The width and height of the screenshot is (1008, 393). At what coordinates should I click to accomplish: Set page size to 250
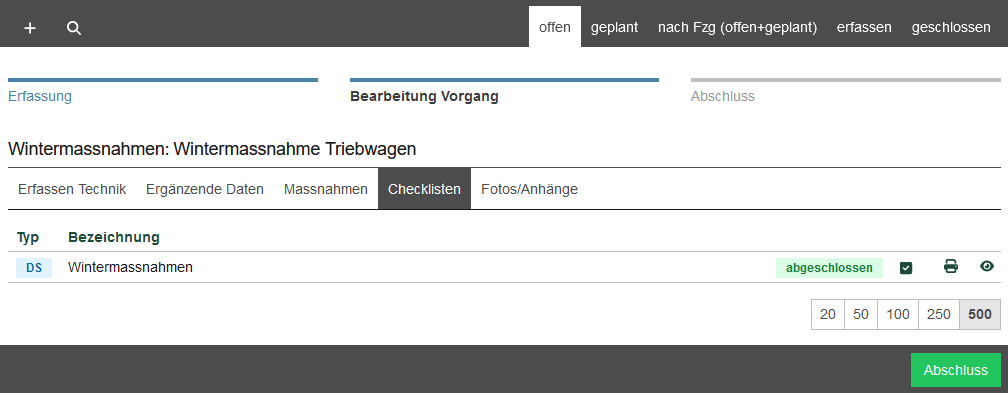pos(939,315)
